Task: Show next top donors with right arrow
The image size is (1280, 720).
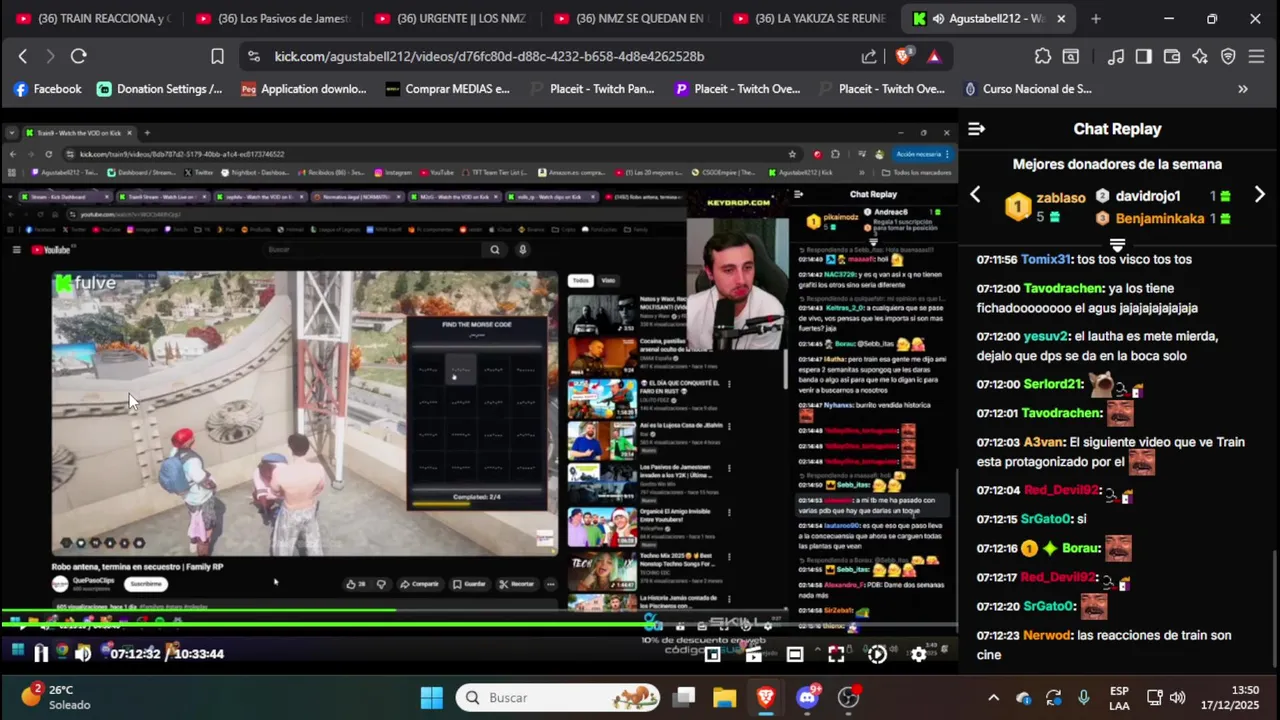Action: (x=1259, y=195)
